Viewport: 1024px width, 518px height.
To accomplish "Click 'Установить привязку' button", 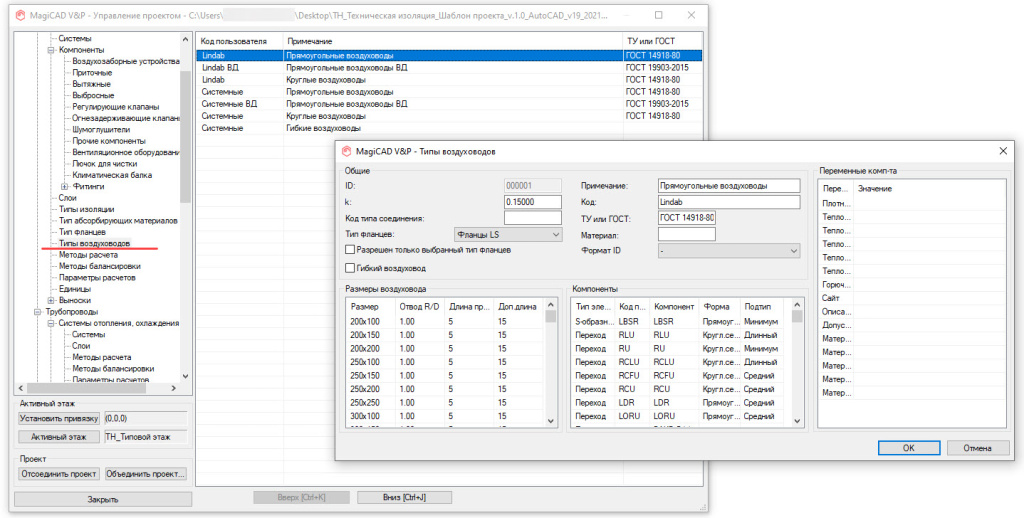I will (58, 418).
